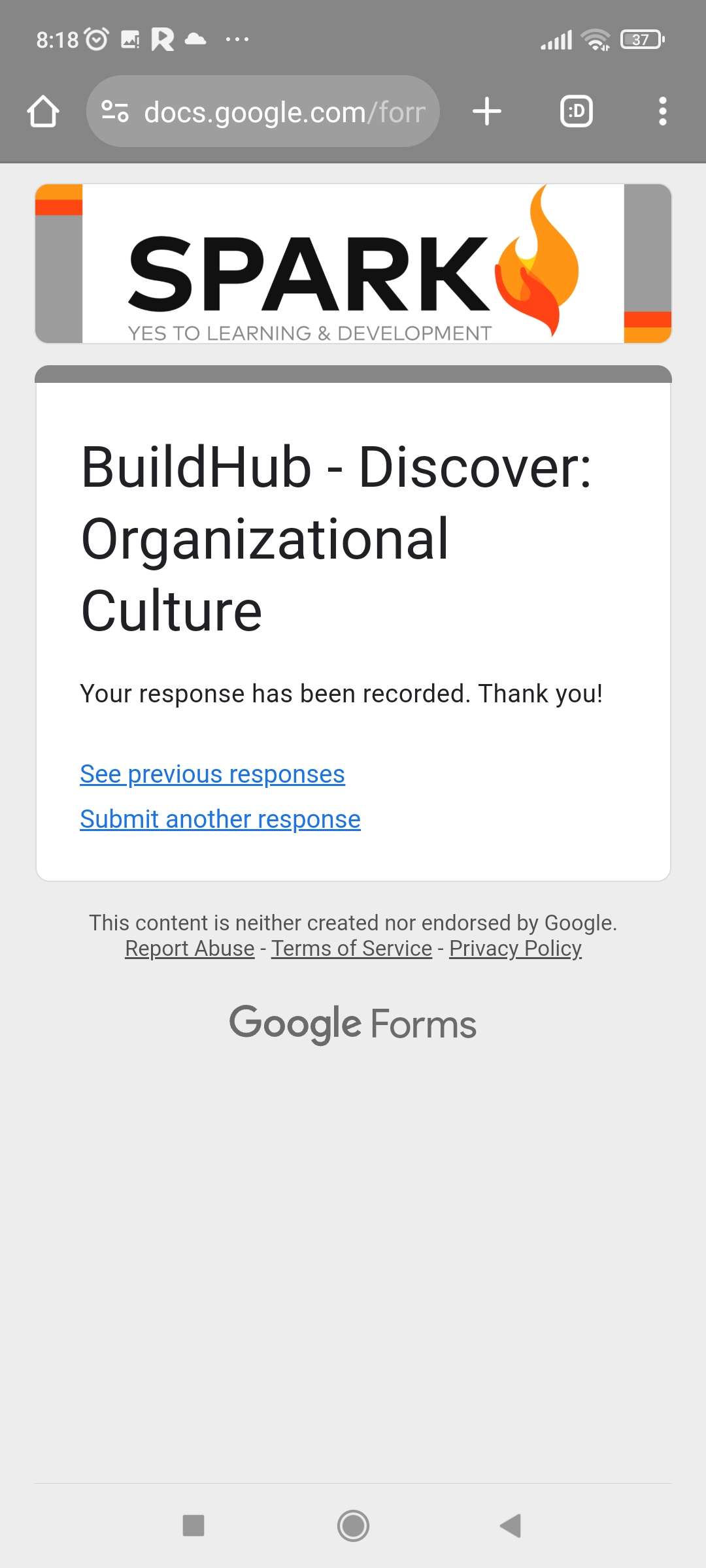706x1568 pixels.
Task: Open a new tab with plus icon
Action: coord(487,111)
